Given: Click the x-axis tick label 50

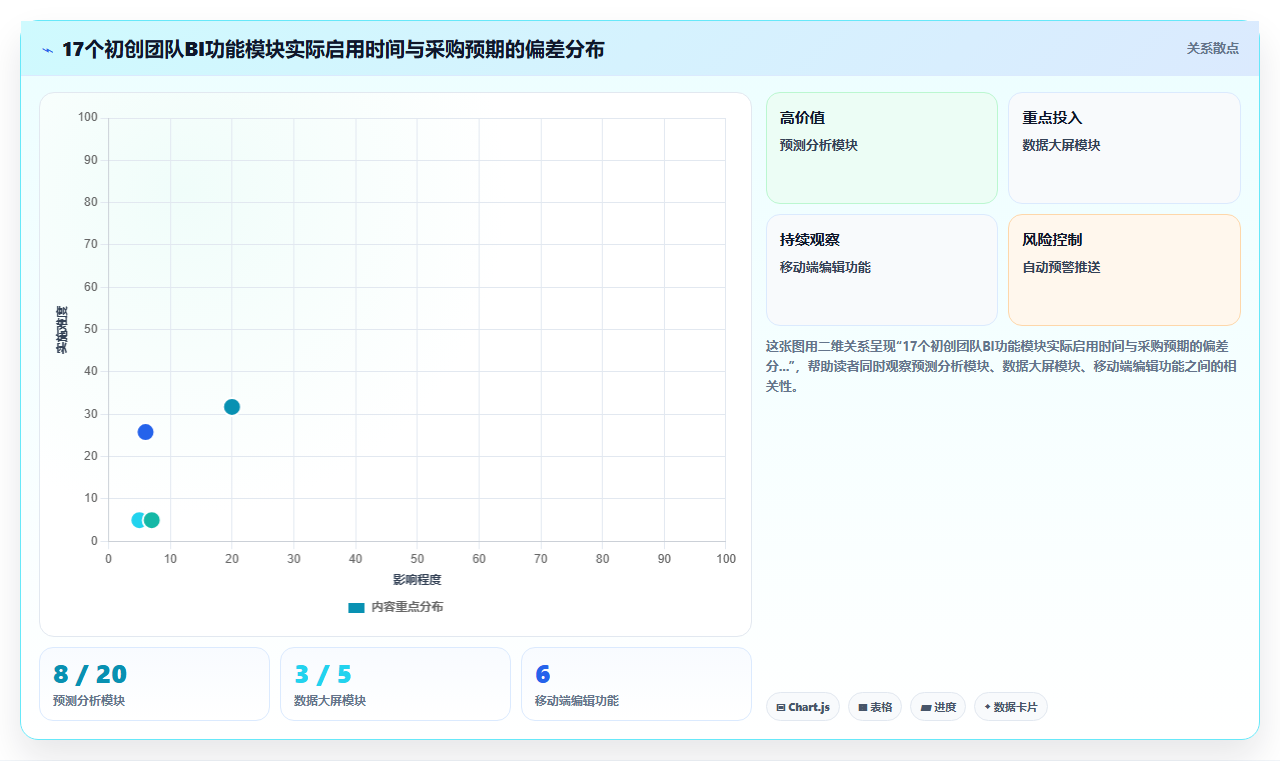Looking at the screenshot, I should tap(417, 558).
